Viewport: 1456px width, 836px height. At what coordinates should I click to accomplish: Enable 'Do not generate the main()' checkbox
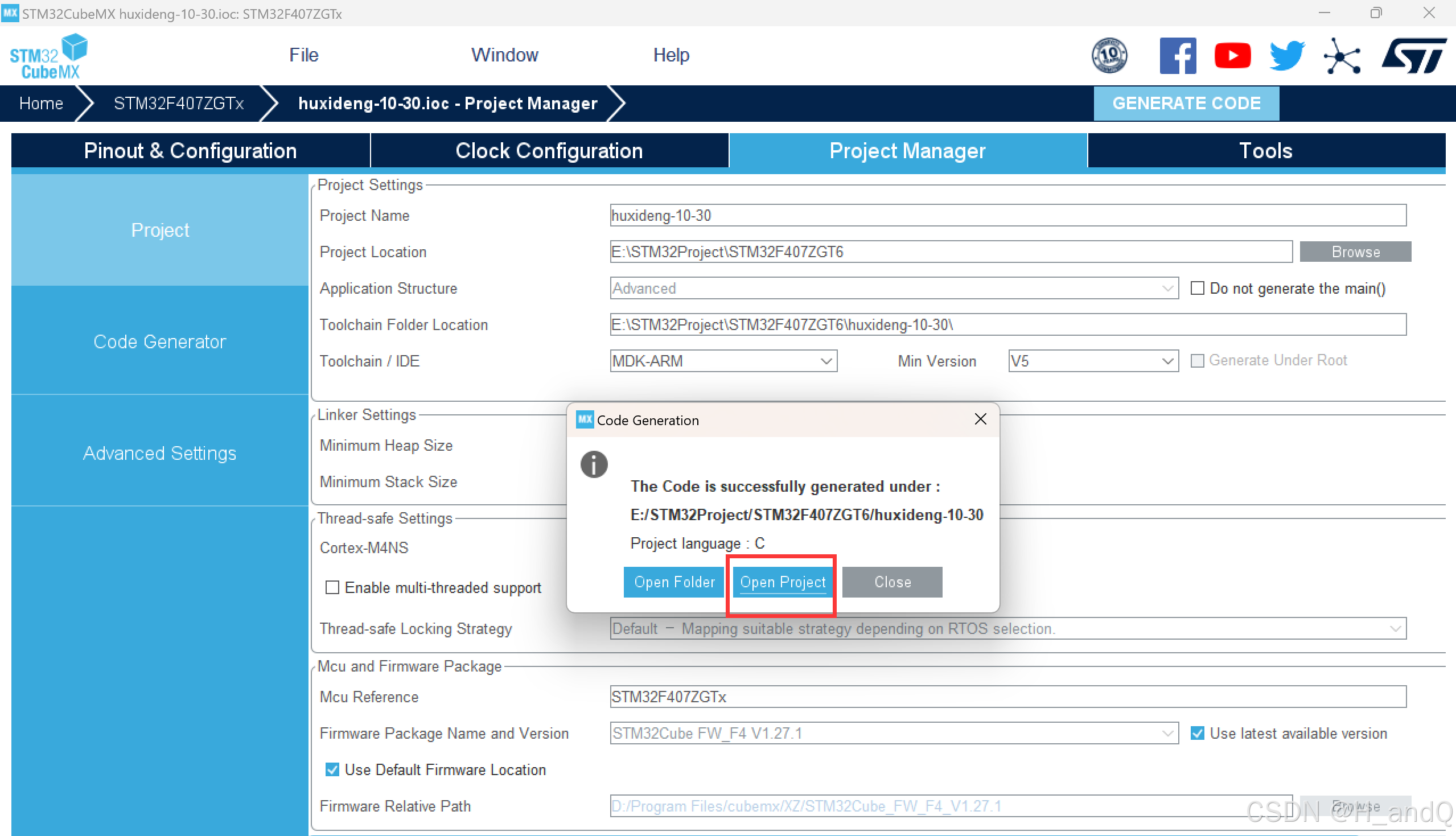[1197, 288]
